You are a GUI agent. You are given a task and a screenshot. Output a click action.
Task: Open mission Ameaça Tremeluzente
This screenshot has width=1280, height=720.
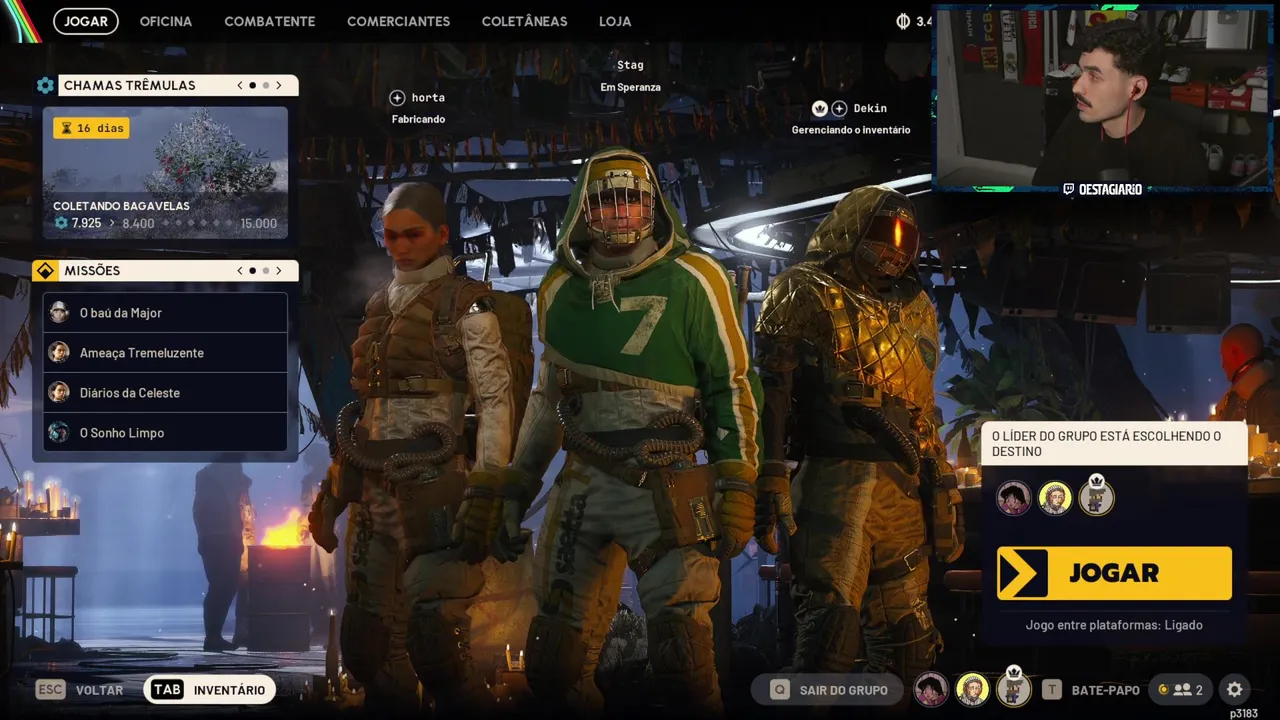165,352
